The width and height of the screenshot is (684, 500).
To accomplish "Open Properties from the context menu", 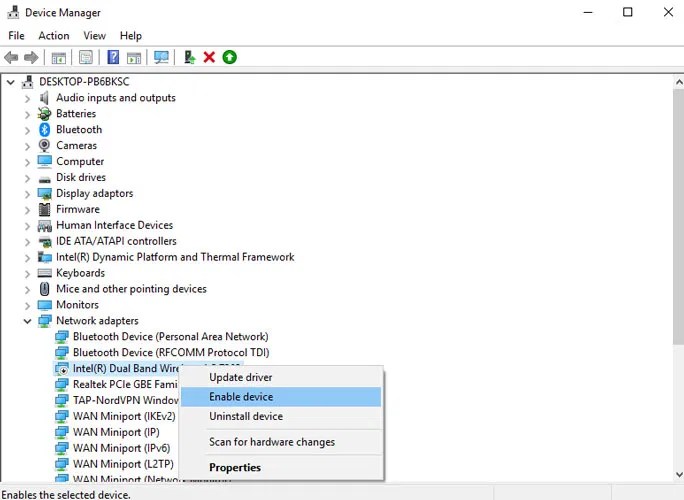I will coord(281,467).
